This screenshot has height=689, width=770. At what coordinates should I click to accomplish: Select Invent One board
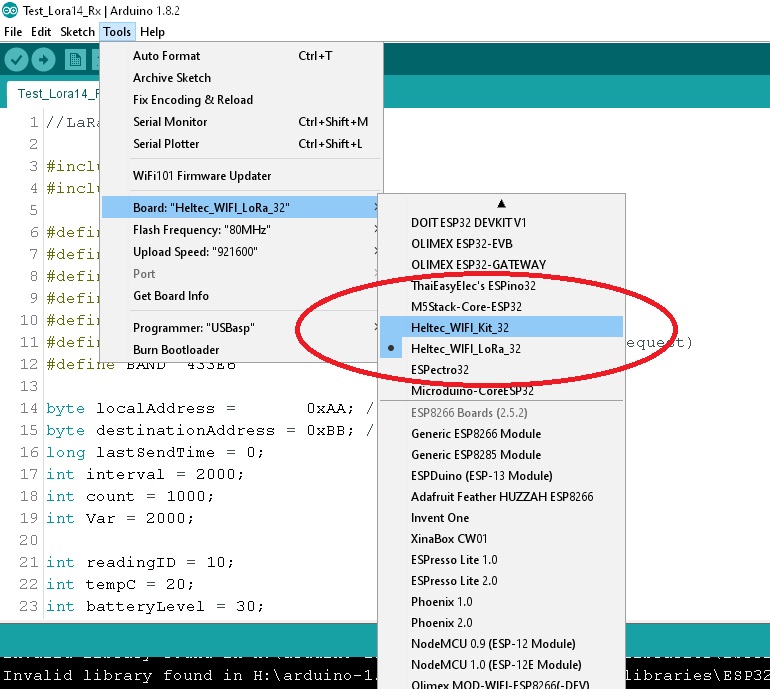(501, 518)
